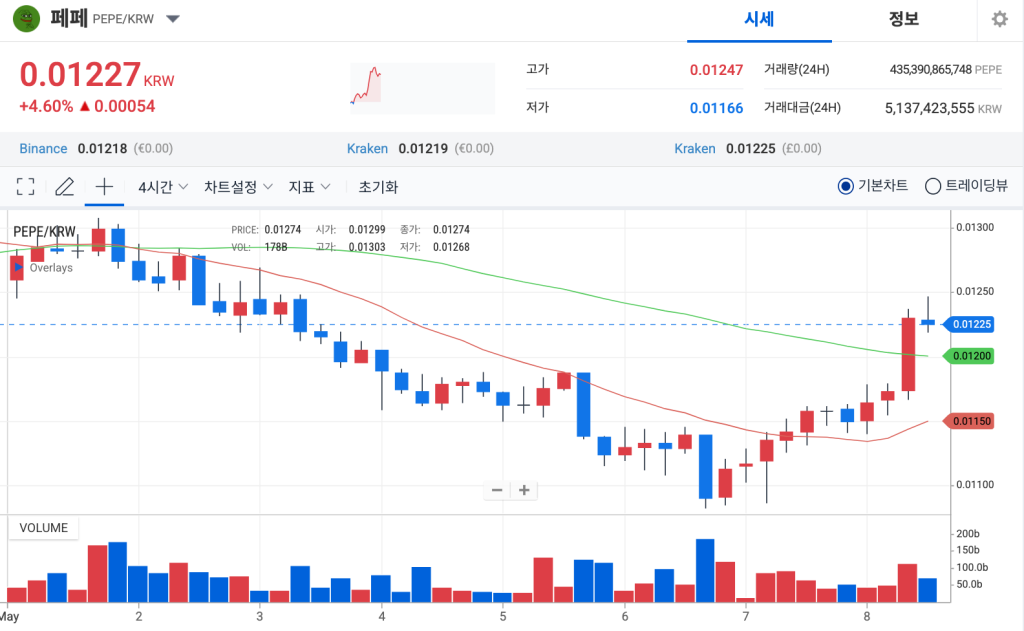Open the Binance price link

click(43, 148)
